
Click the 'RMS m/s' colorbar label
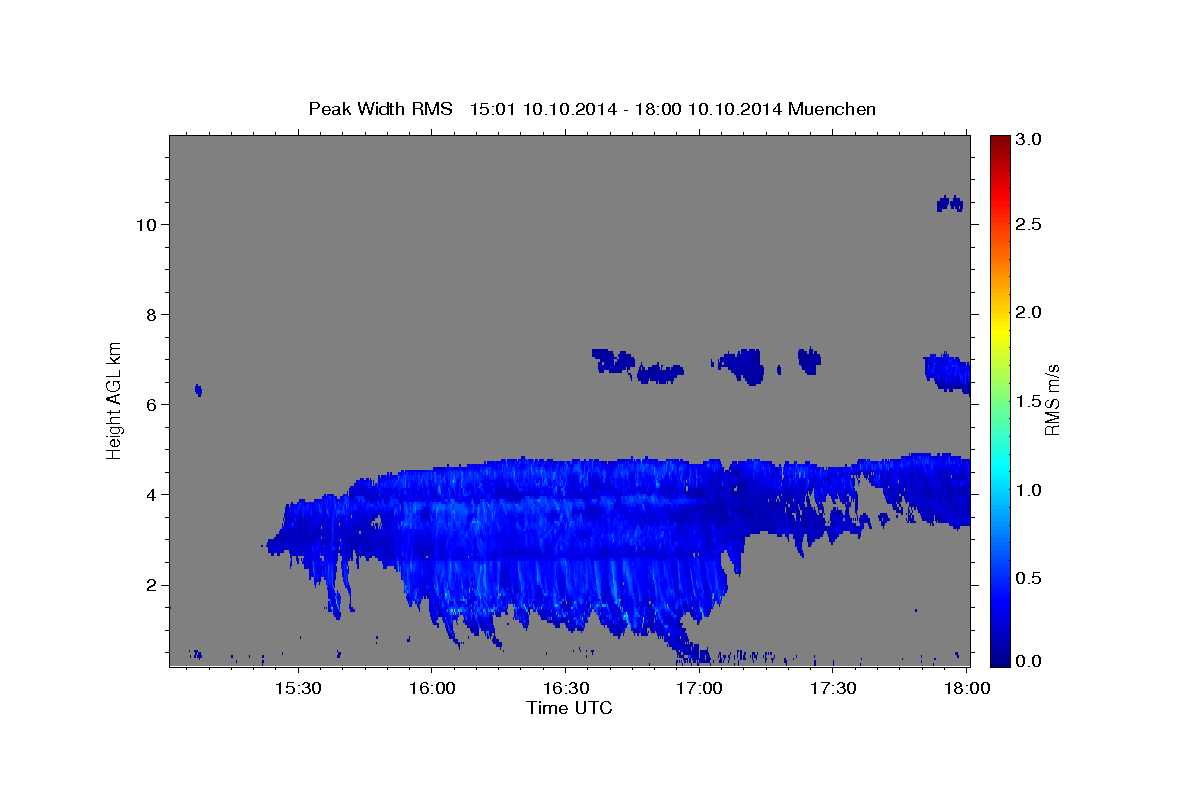click(1051, 400)
